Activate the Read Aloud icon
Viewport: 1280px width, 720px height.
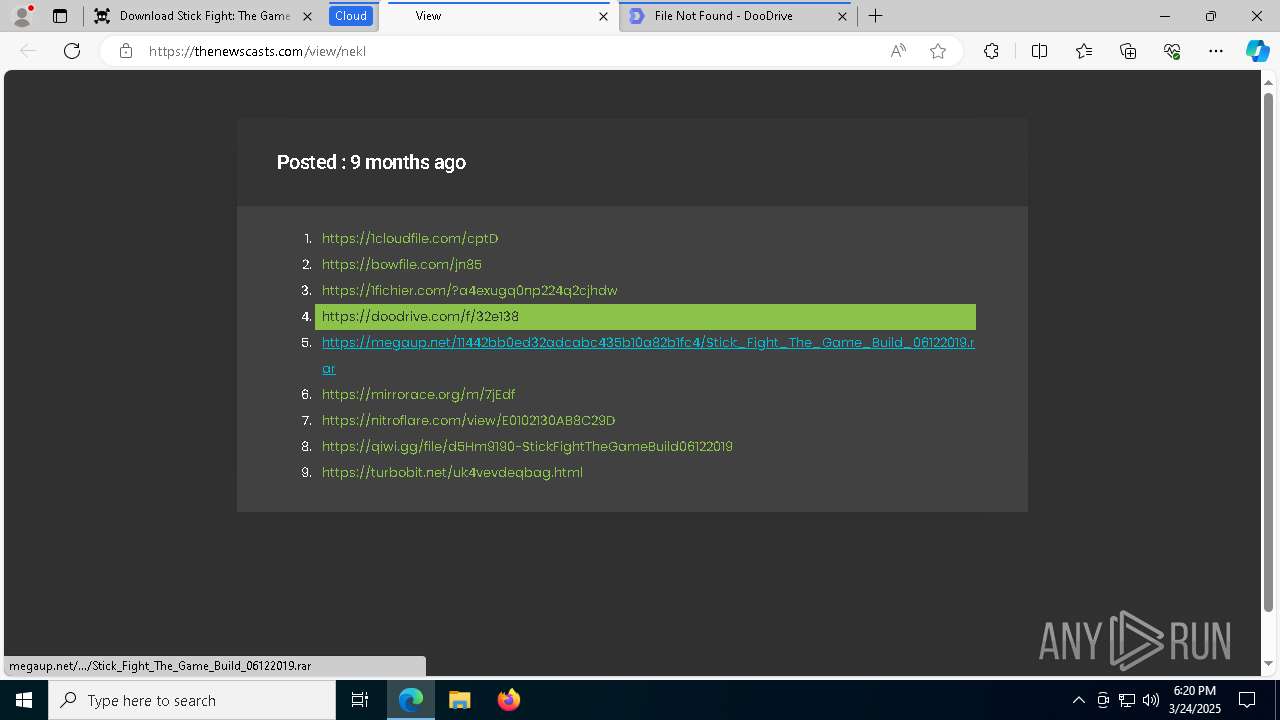tap(898, 51)
